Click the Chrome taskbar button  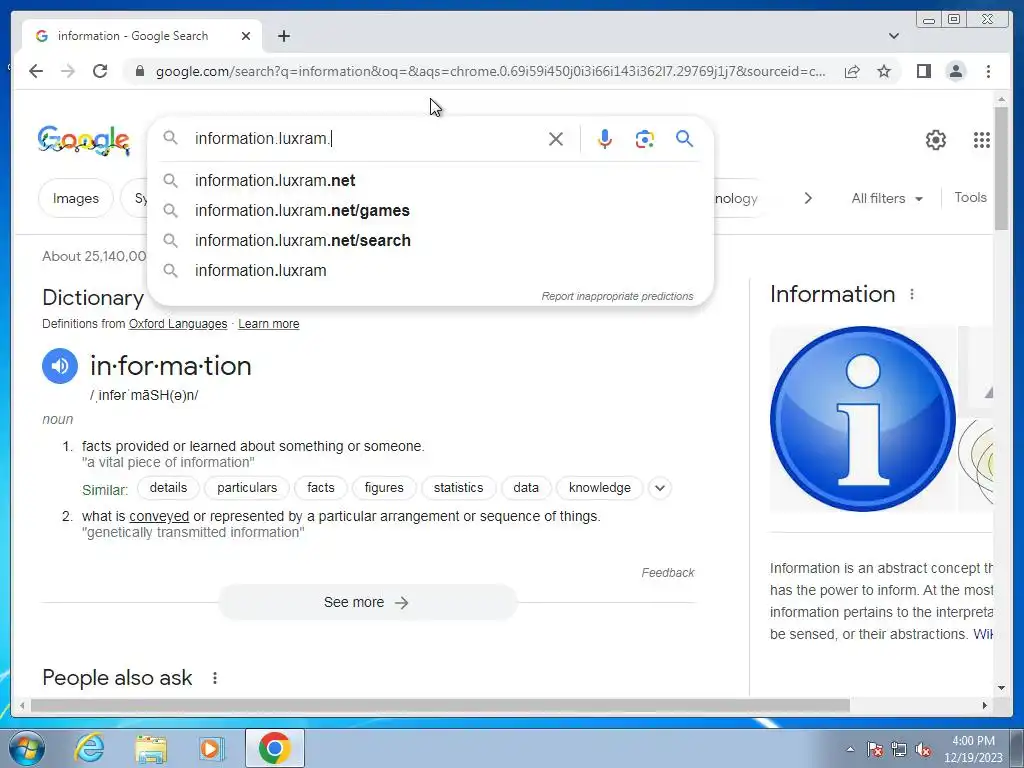275,748
